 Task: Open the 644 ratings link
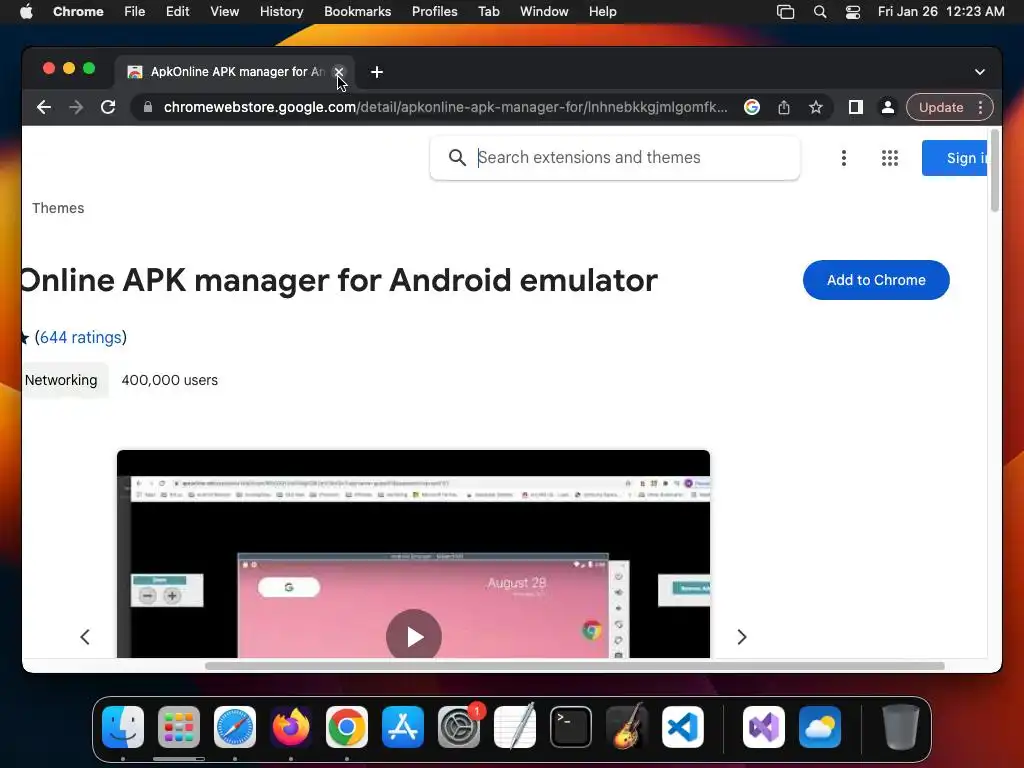(x=81, y=337)
